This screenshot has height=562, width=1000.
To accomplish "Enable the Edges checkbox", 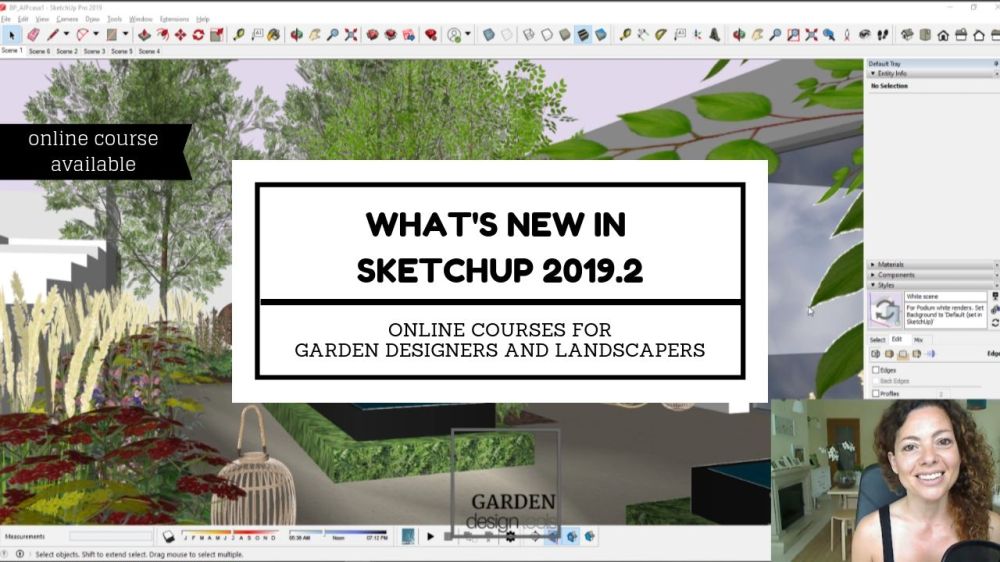I will point(877,370).
